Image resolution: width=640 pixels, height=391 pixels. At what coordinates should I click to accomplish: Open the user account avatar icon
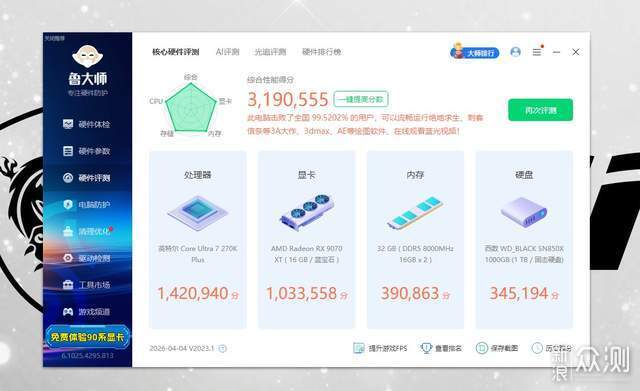pos(516,52)
